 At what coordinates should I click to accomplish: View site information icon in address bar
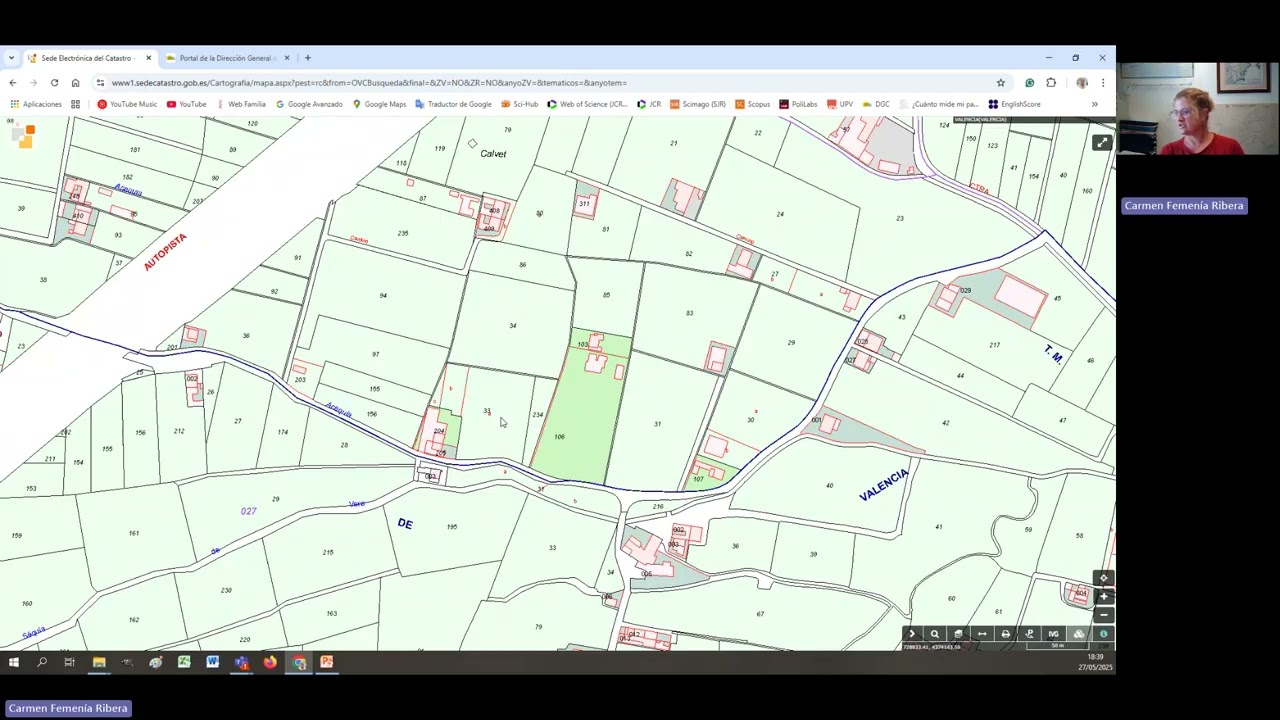pyautogui.click(x=100, y=83)
